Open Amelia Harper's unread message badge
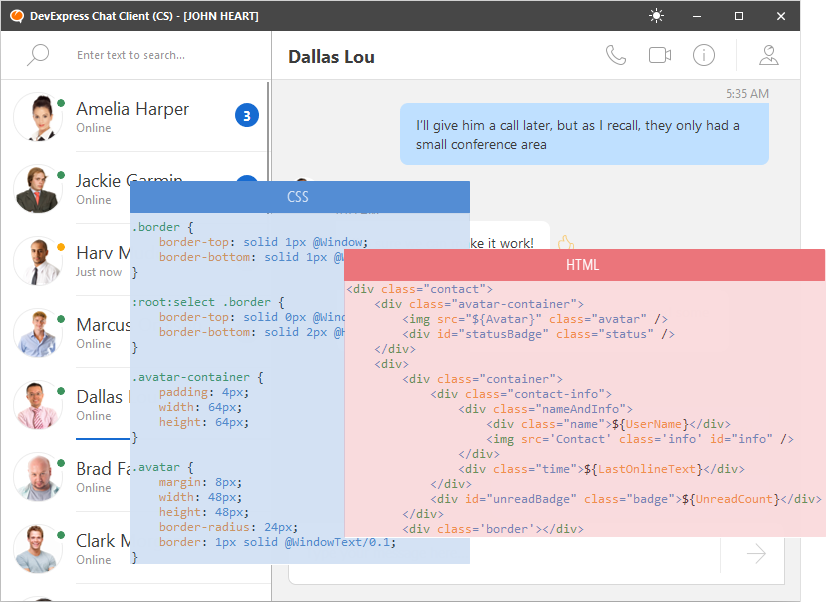This screenshot has width=826, height=602. (x=246, y=116)
